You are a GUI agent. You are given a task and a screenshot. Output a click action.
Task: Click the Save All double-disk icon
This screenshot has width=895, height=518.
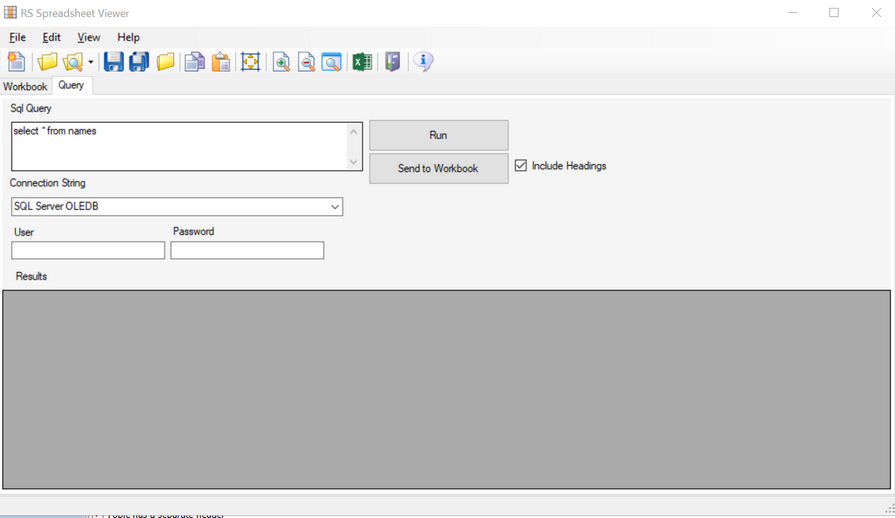click(x=139, y=62)
